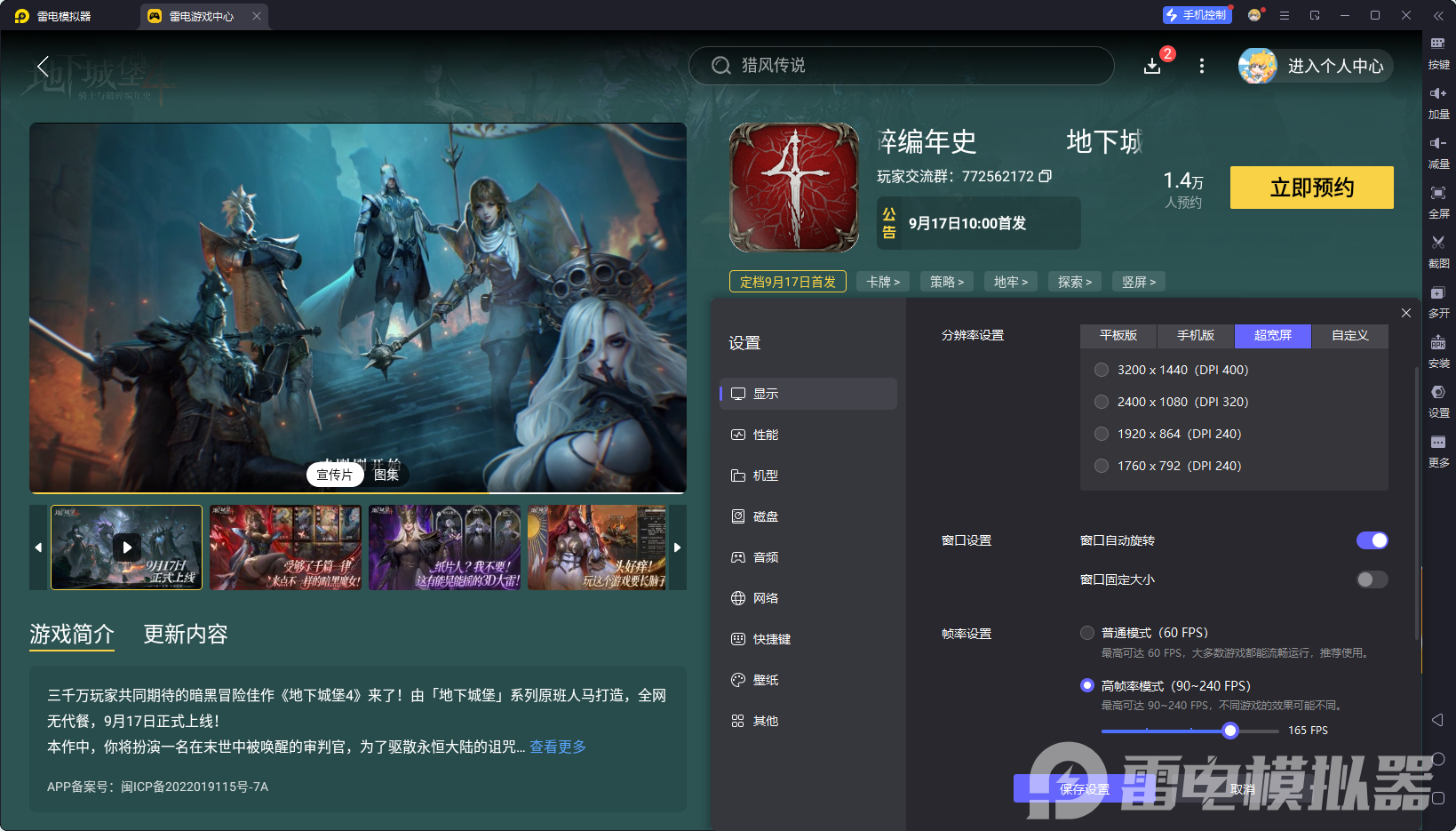Click the user avatar icon in title bar
1456x831 pixels.
(1254, 15)
